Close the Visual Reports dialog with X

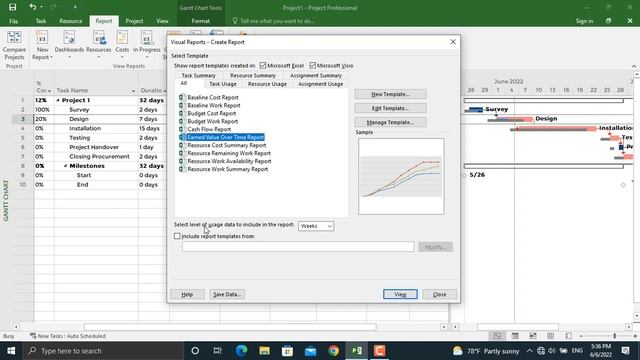click(x=453, y=42)
